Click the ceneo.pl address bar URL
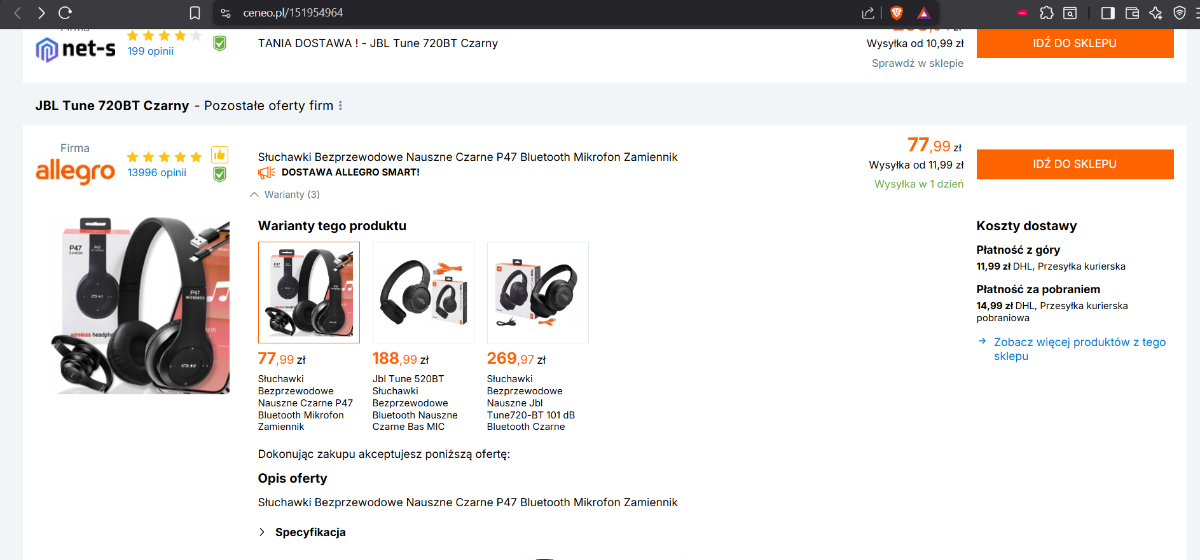This screenshot has width=1200, height=560. (293, 13)
